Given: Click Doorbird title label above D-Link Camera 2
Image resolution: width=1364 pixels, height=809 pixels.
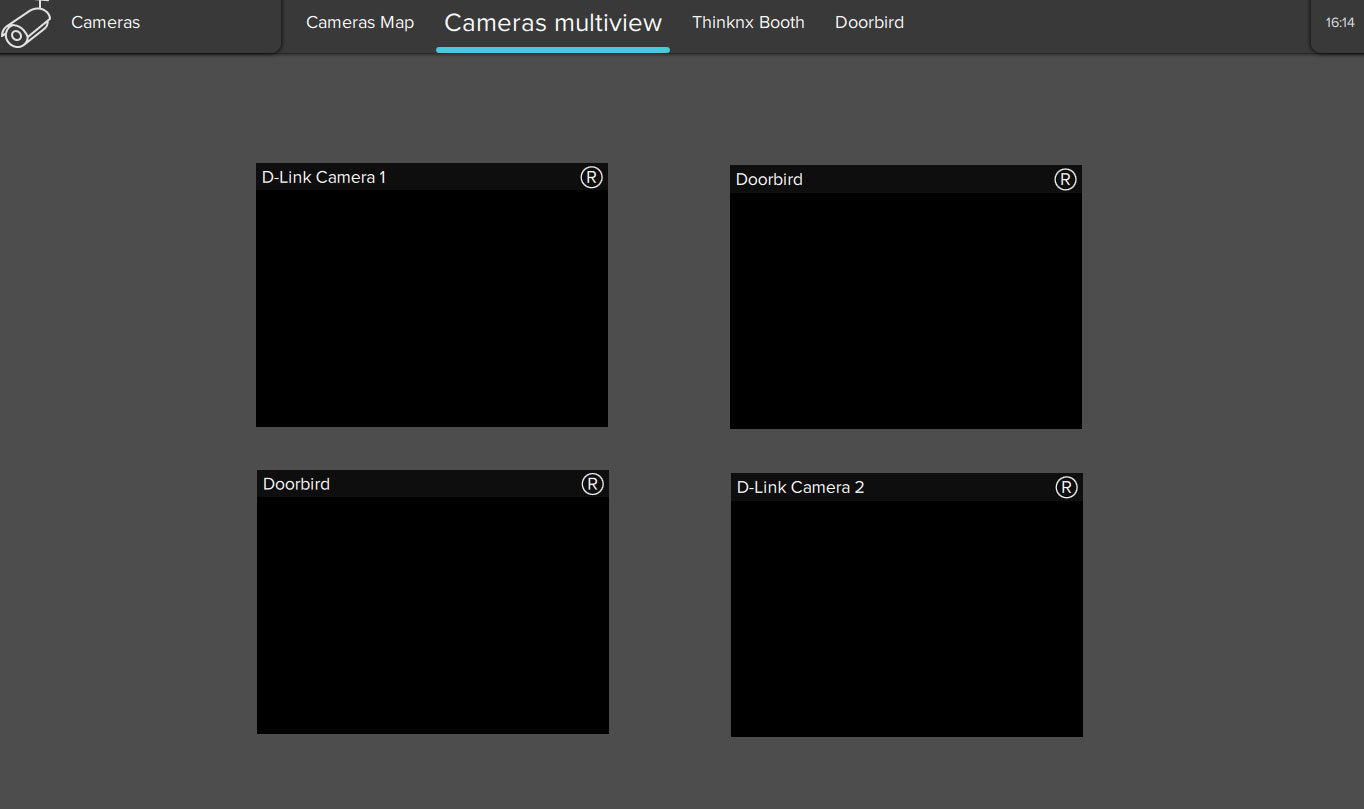Looking at the screenshot, I should coord(769,179).
